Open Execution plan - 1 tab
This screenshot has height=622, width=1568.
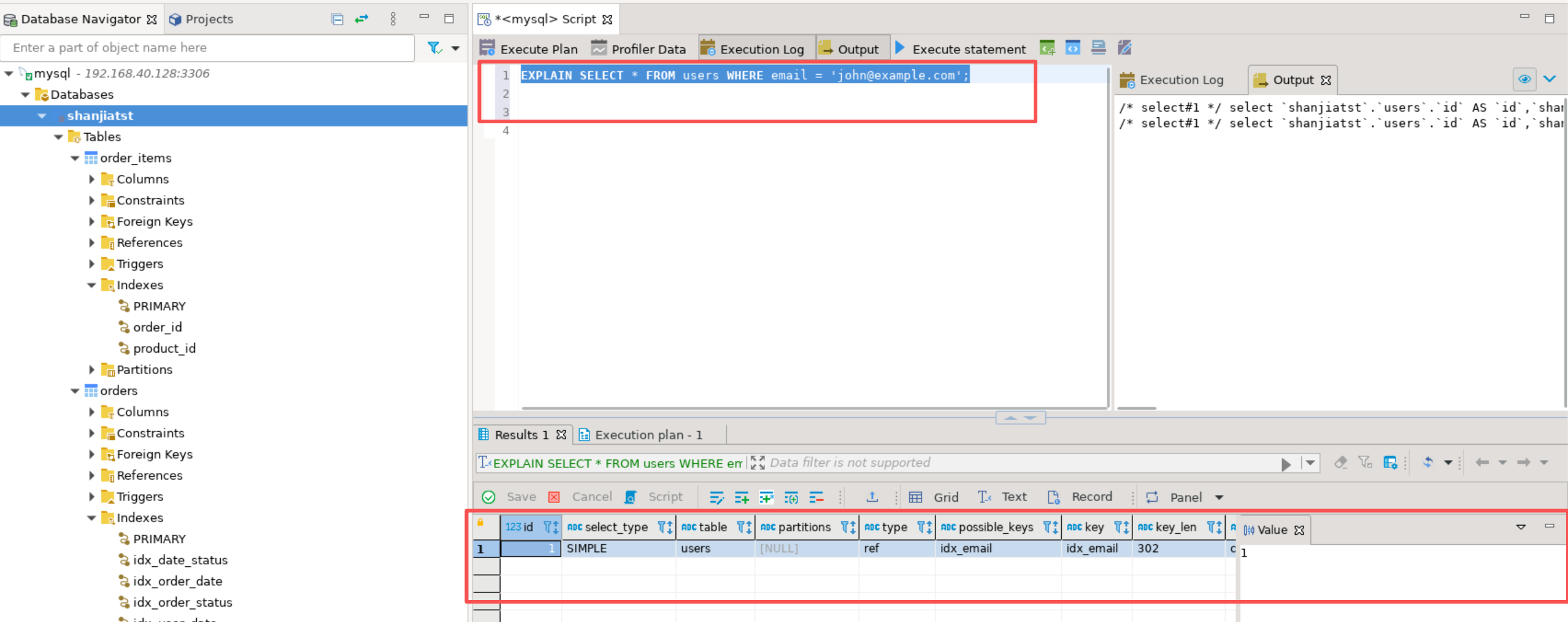pos(641,435)
